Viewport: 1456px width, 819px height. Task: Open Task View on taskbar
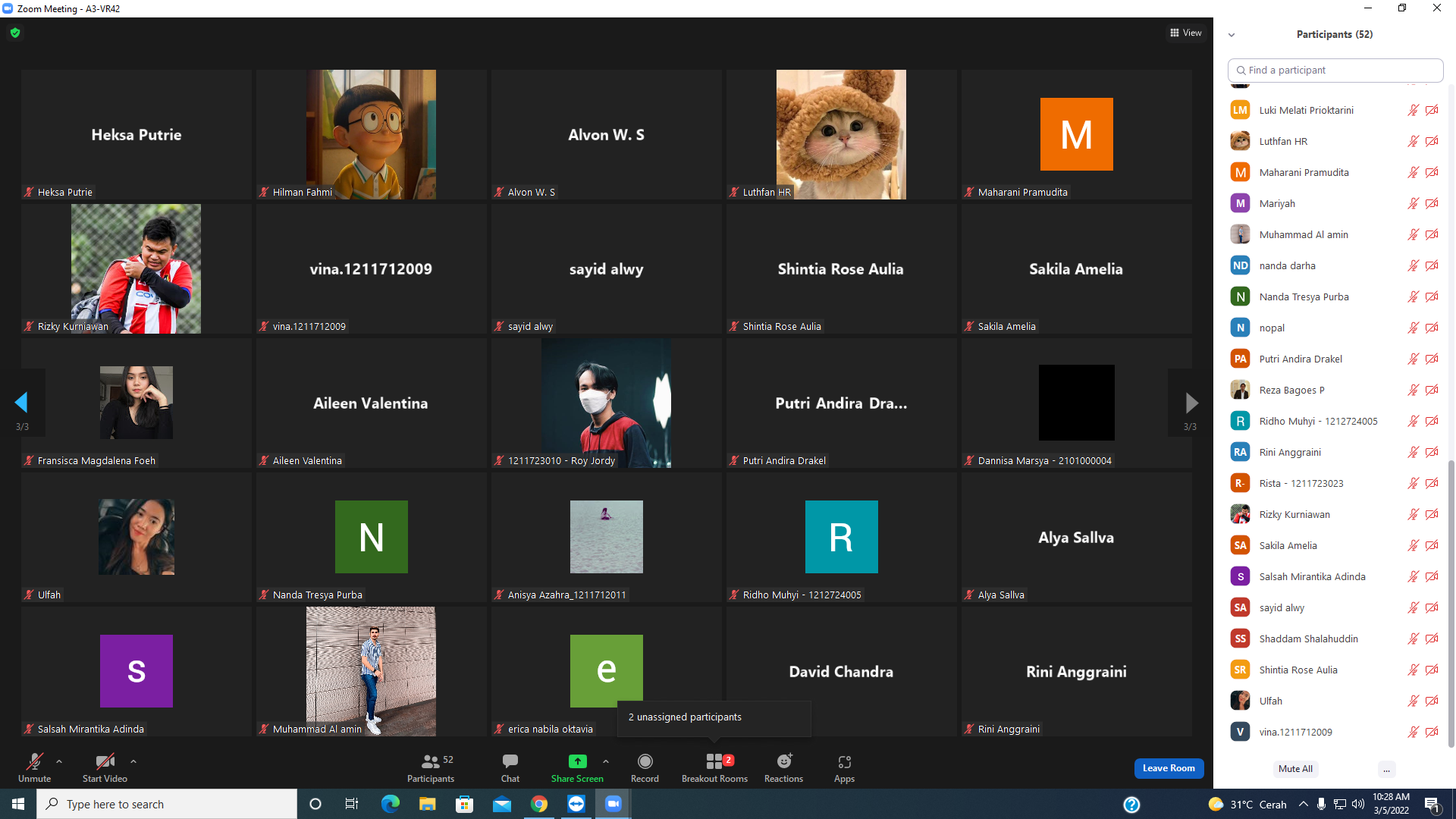[352, 804]
